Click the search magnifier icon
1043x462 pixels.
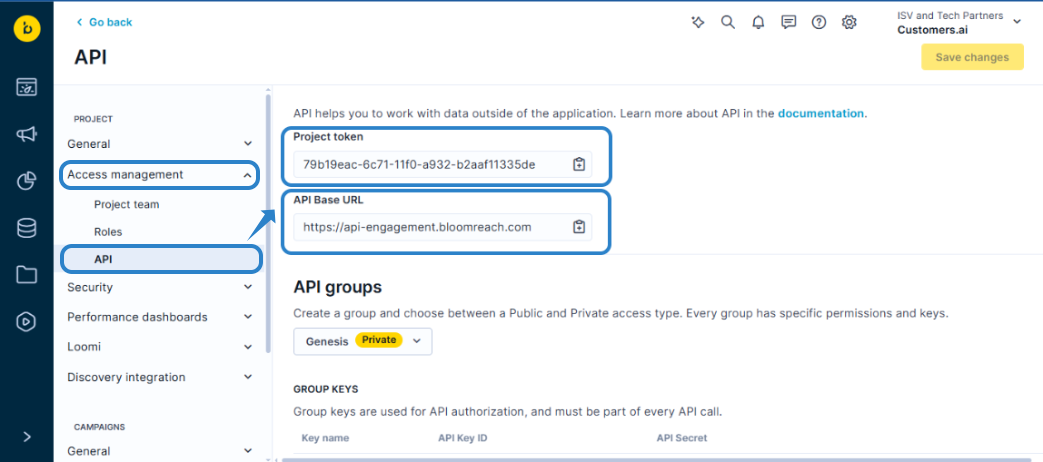728,22
